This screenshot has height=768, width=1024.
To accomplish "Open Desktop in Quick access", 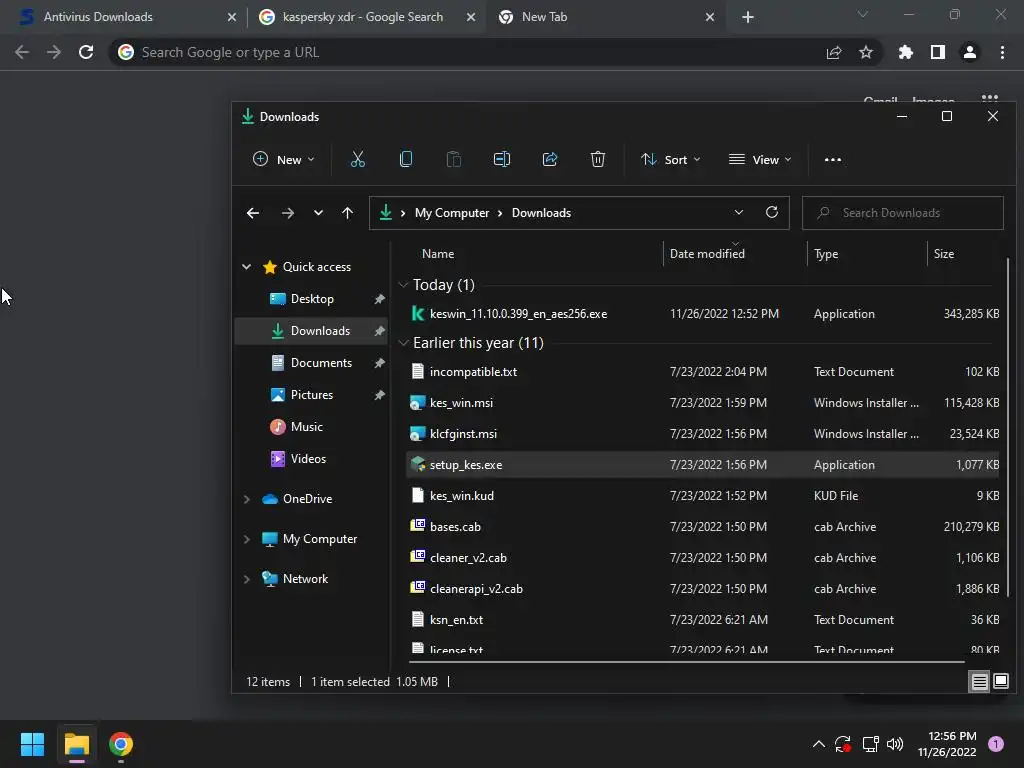I will 311,299.
